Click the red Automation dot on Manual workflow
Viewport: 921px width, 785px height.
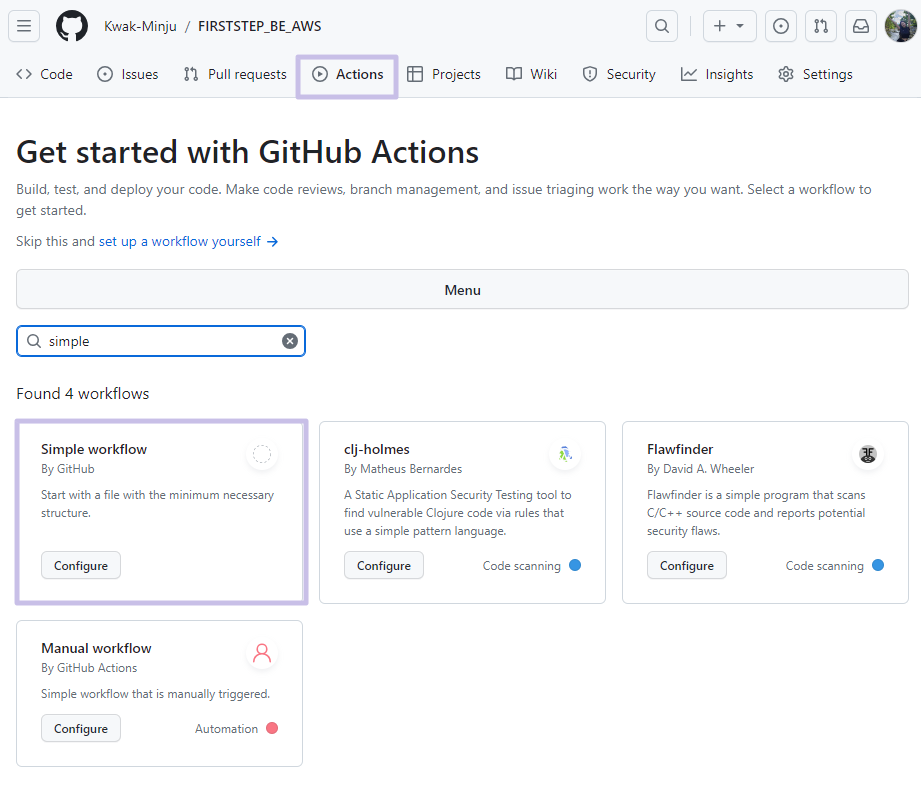[x=272, y=729]
